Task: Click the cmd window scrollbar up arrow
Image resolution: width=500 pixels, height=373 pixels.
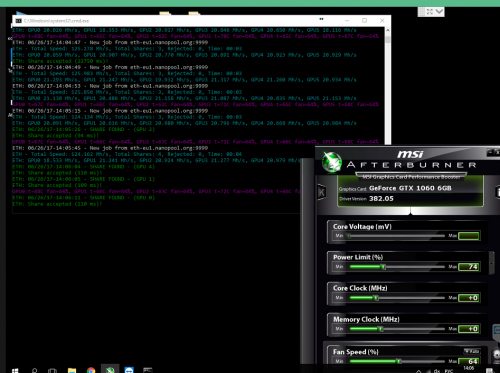Action: pyautogui.click(x=388, y=30)
